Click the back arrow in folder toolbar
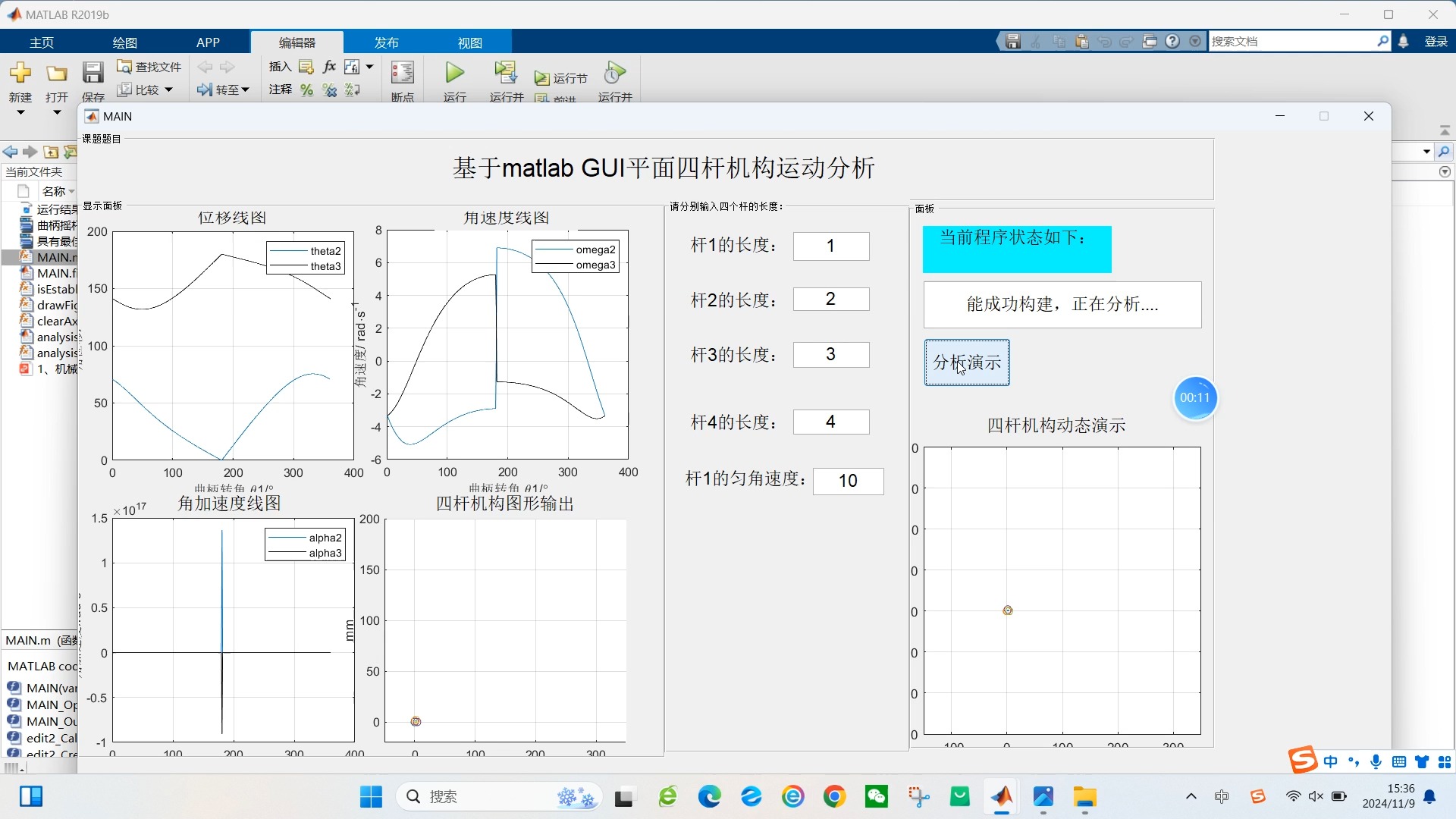 (x=11, y=152)
